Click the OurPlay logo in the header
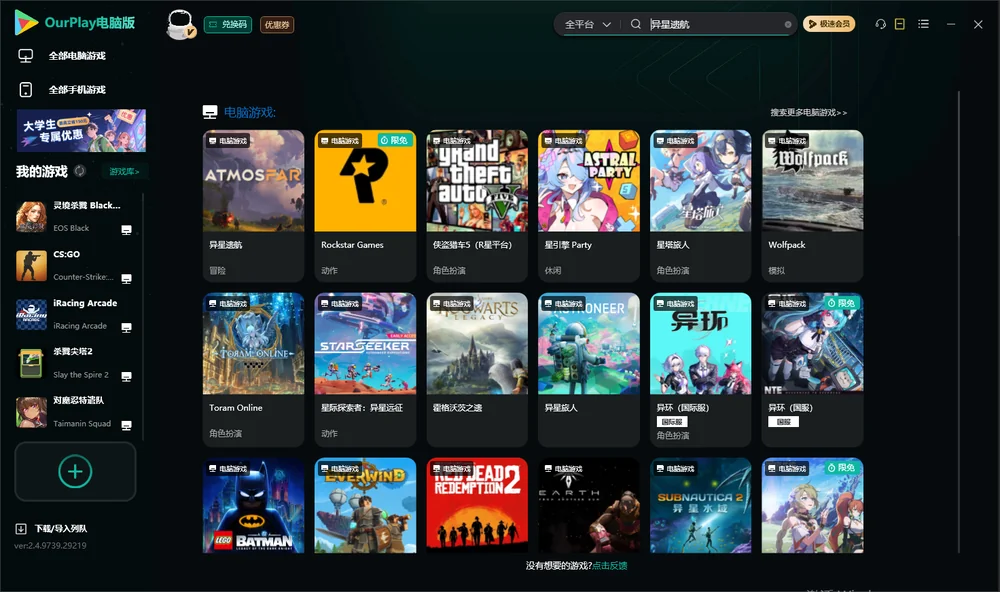1000x592 pixels. (75, 23)
